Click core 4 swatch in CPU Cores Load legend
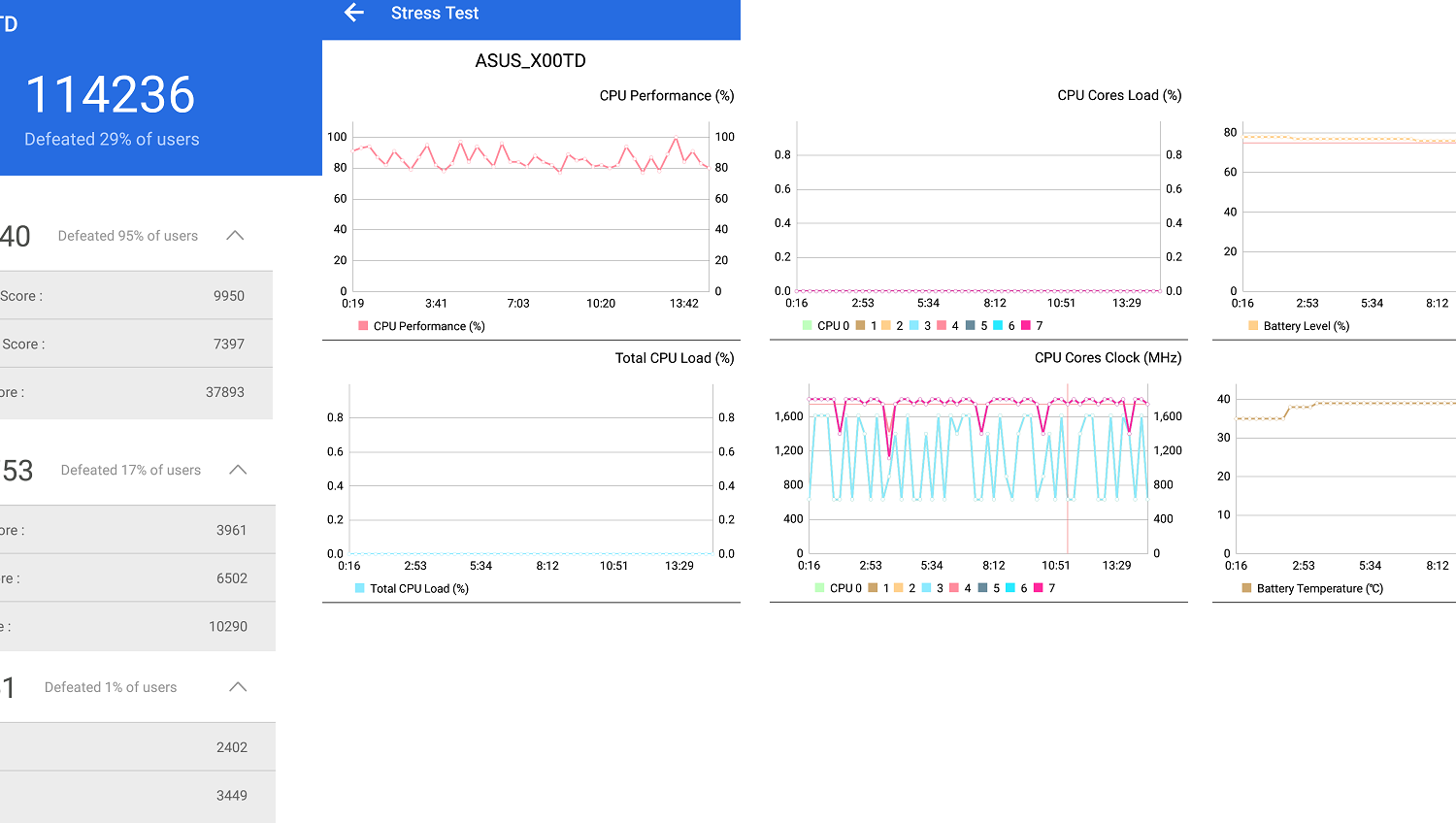The width and height of the screenshot is (1456, 823). [943, 326]
